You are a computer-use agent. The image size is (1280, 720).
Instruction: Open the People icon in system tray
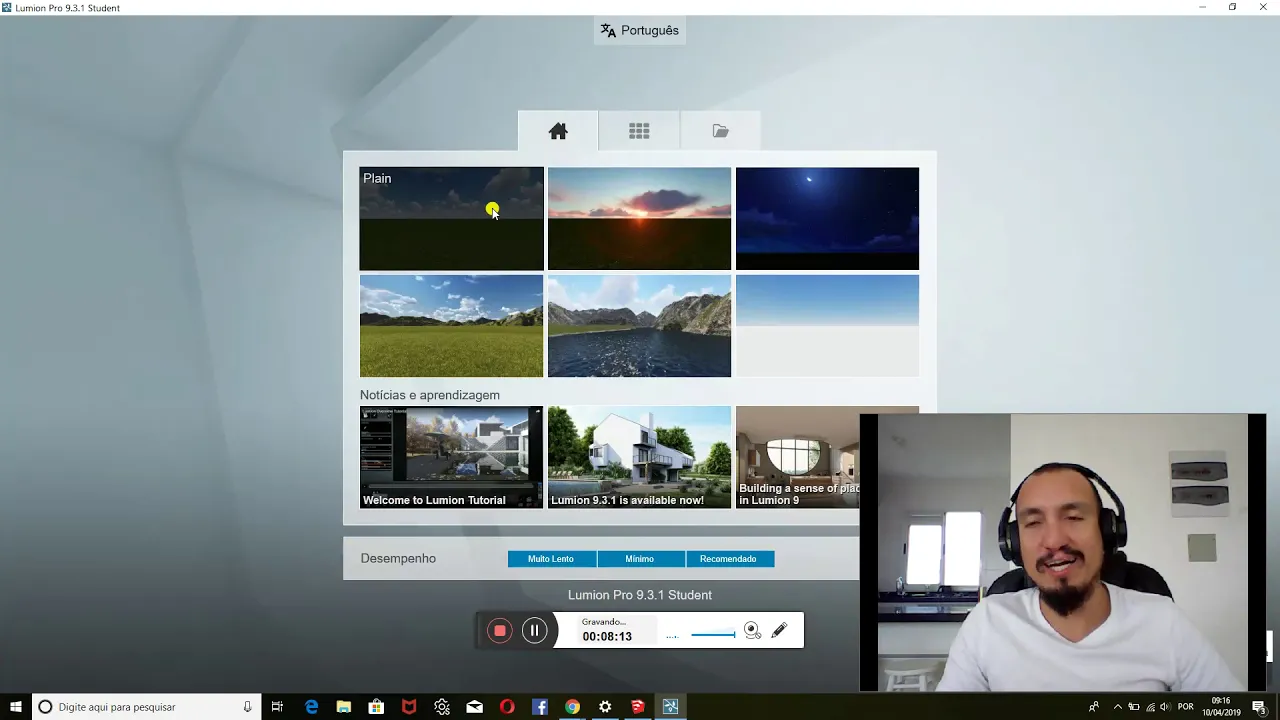(1094, 707)
